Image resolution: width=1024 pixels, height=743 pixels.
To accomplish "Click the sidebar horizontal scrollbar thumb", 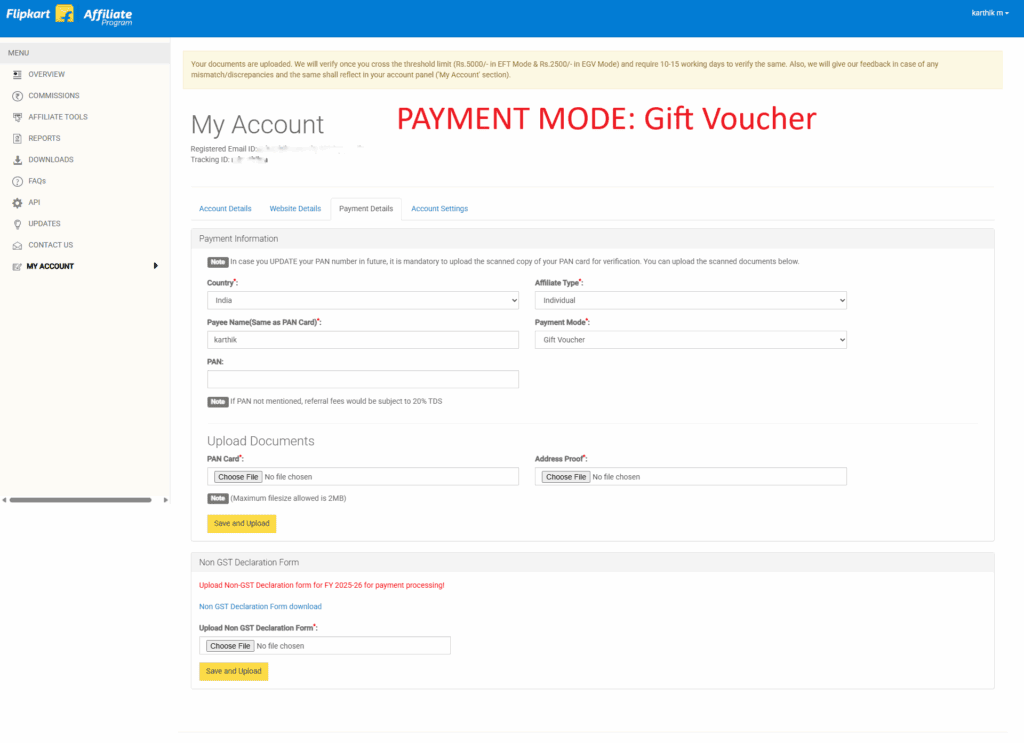I will click(x=80, y=500).
